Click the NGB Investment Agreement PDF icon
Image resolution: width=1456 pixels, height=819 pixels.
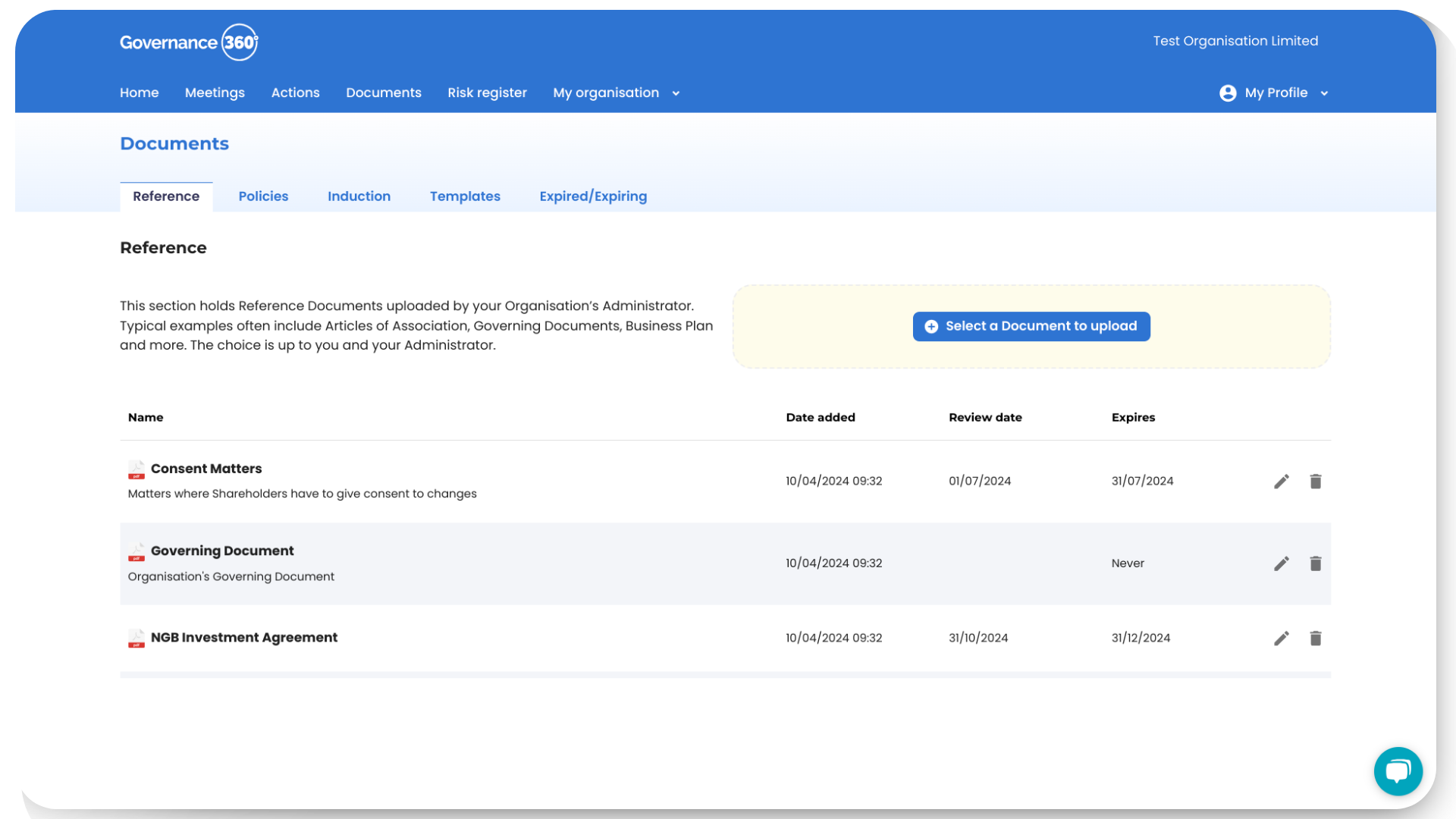click(x=136, y=639)
